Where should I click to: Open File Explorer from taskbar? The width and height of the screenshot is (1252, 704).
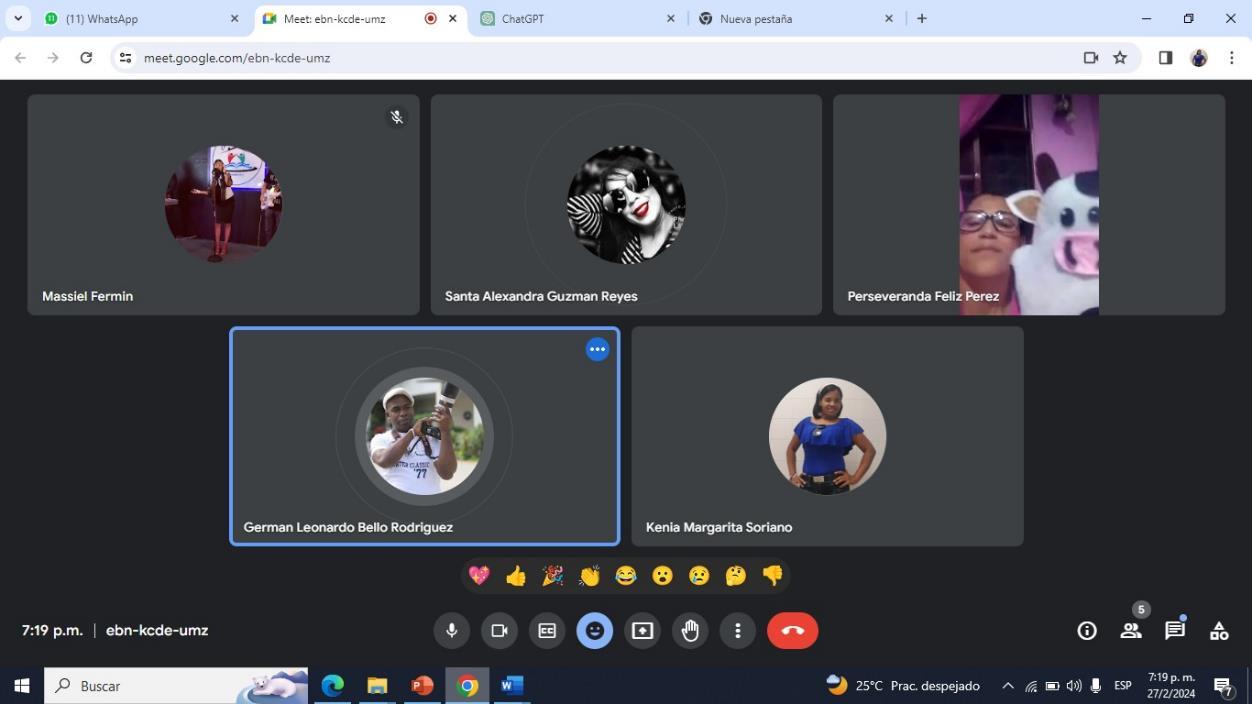click(x=377, y=686)
